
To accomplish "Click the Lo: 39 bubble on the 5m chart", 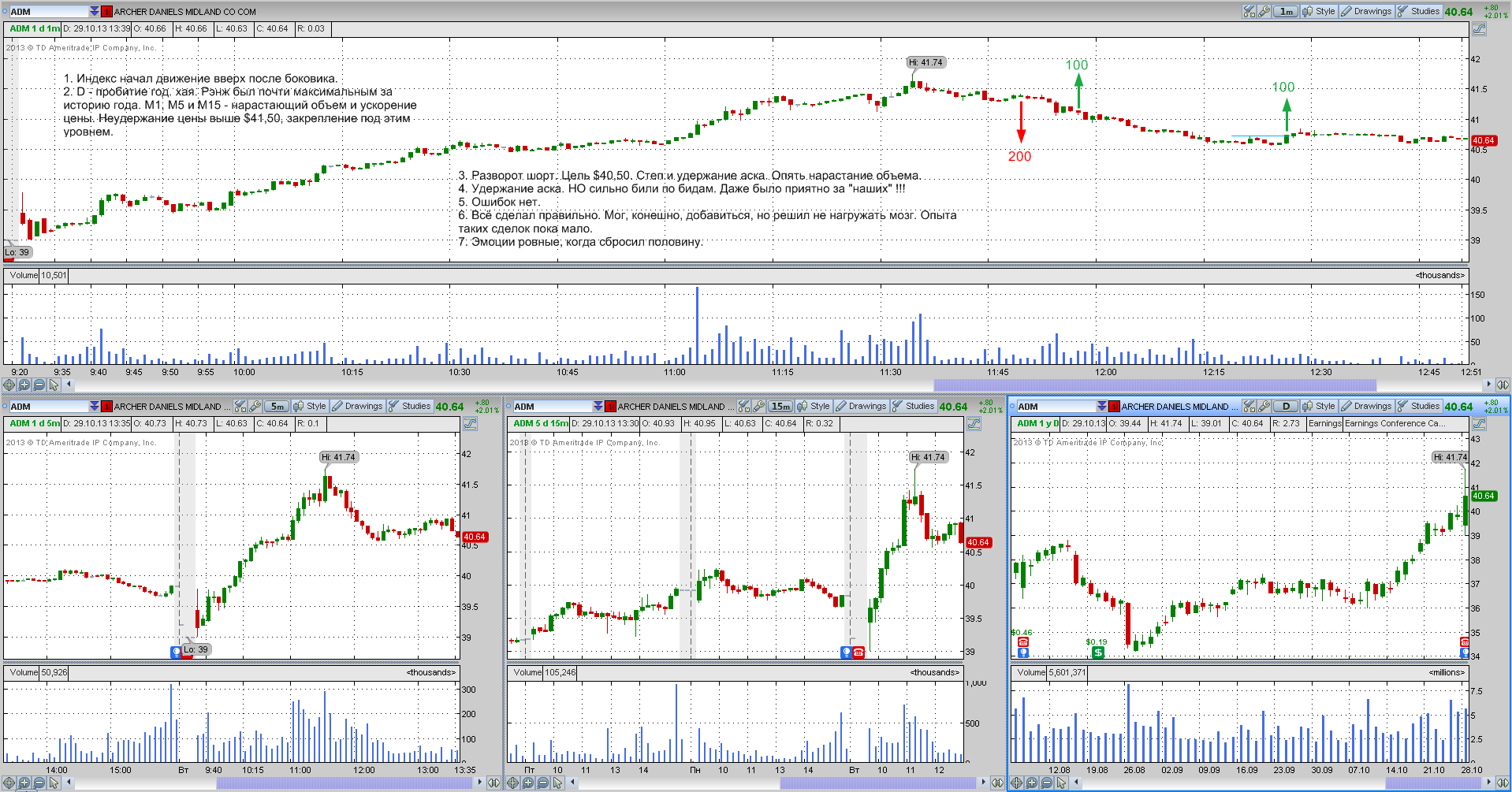I will (195, 649).
